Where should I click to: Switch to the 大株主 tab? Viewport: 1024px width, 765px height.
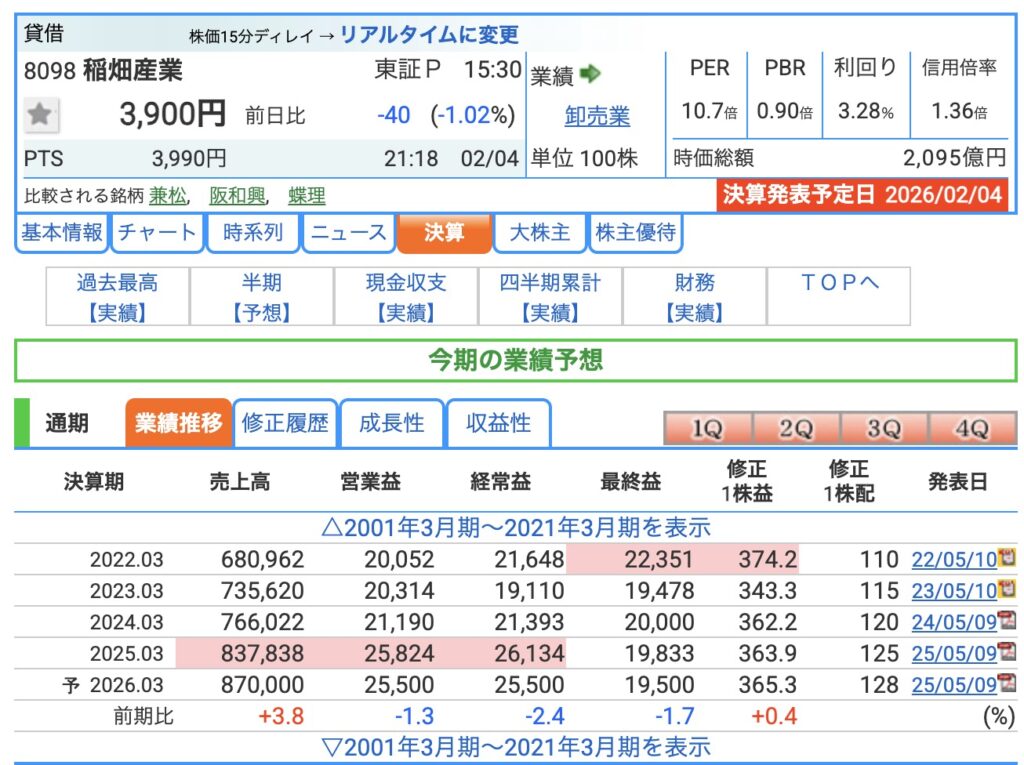(540, 233)
